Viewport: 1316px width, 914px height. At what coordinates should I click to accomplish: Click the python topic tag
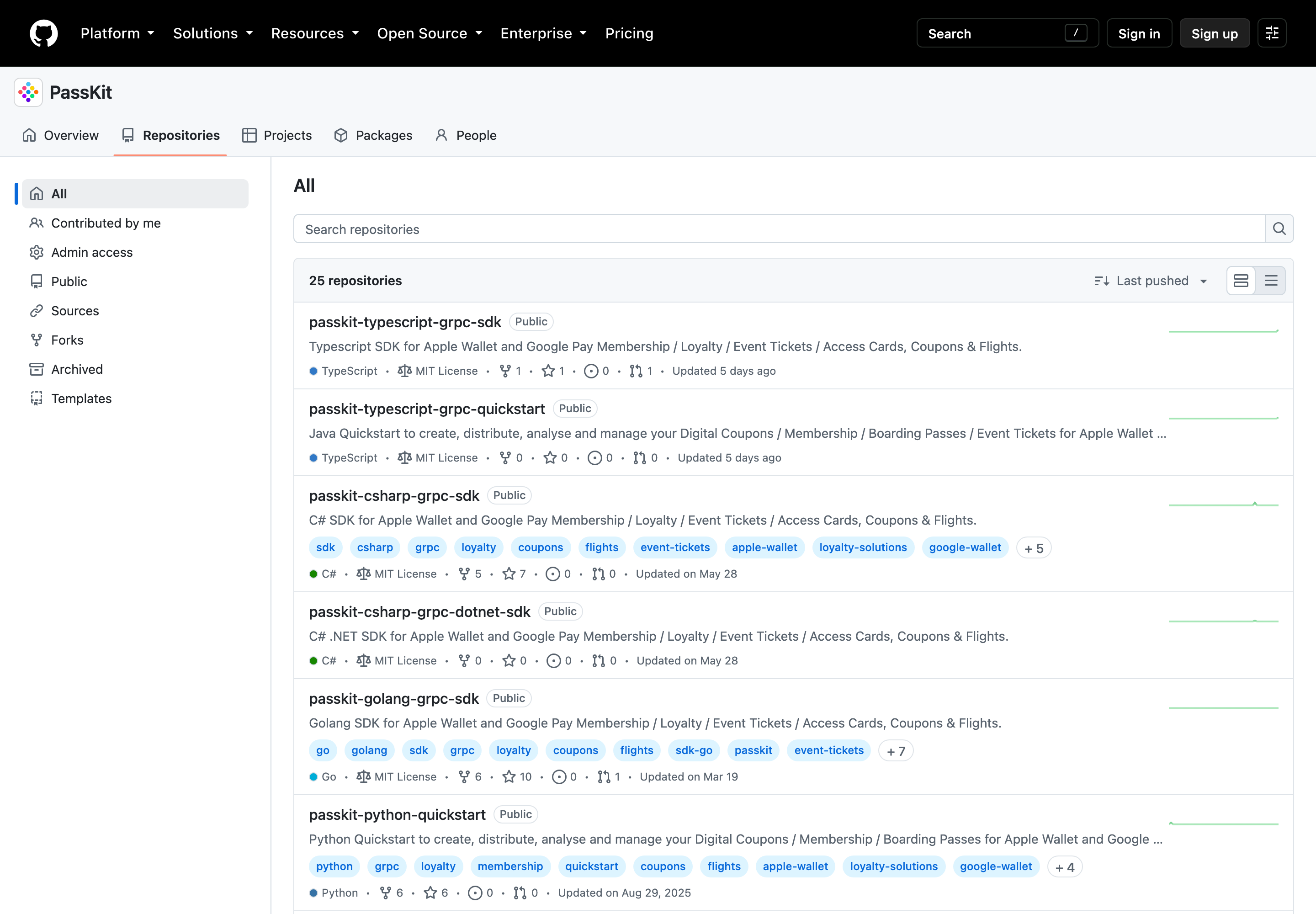334,866
